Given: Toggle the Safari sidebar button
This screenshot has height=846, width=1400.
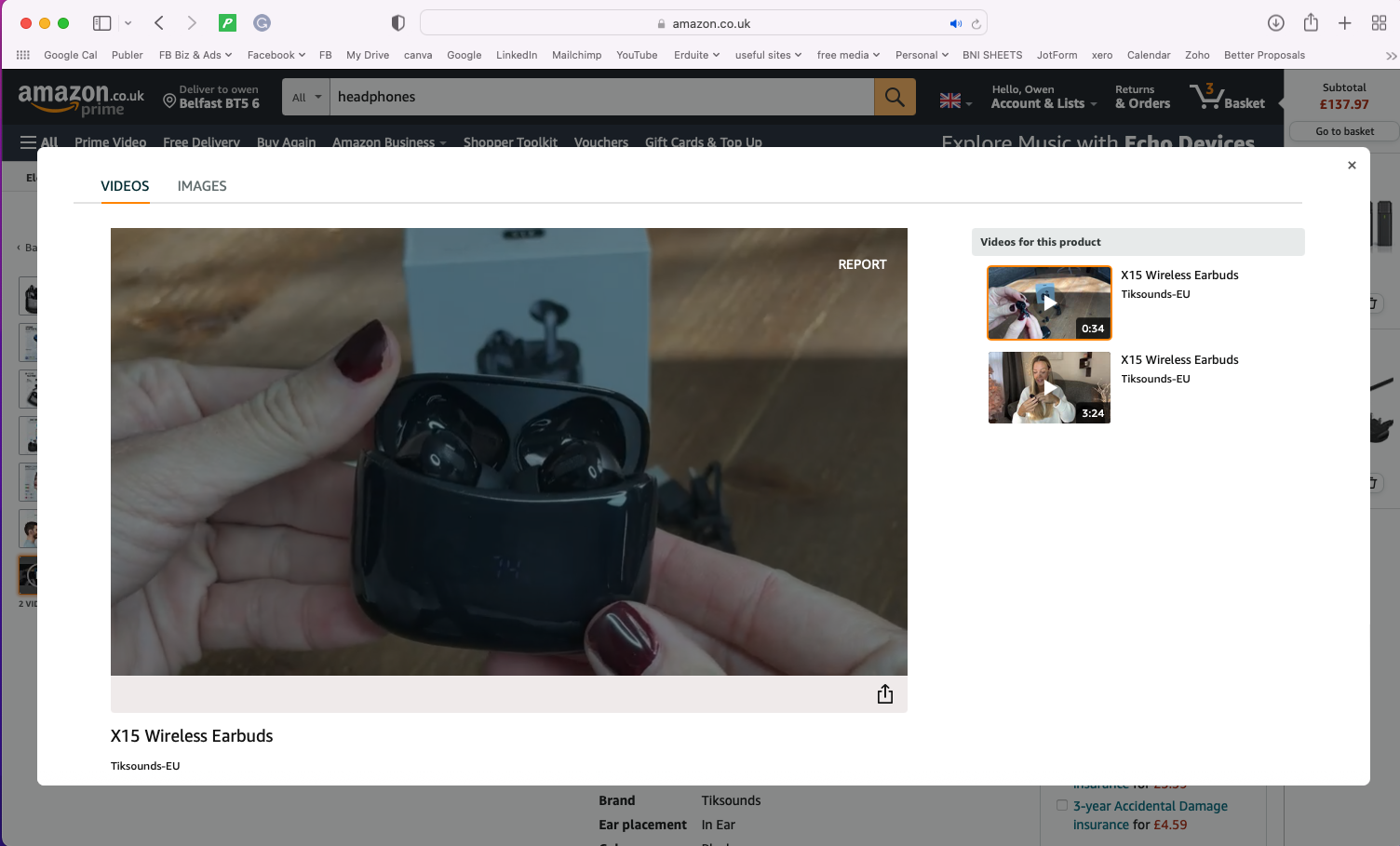Looking at the screenshot, I should [x=102, y=23].
